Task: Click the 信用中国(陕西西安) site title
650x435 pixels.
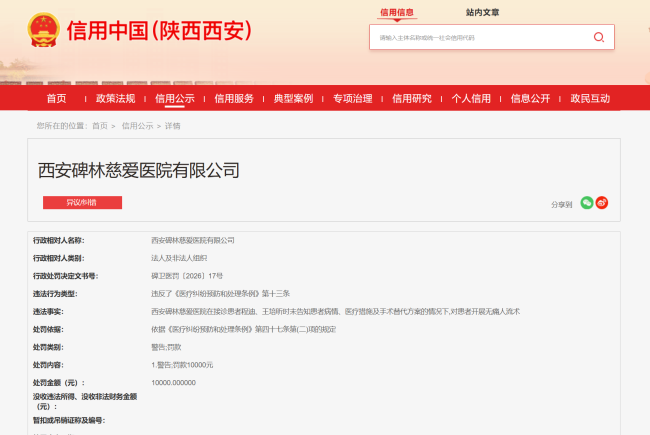Action: point(159,31)
